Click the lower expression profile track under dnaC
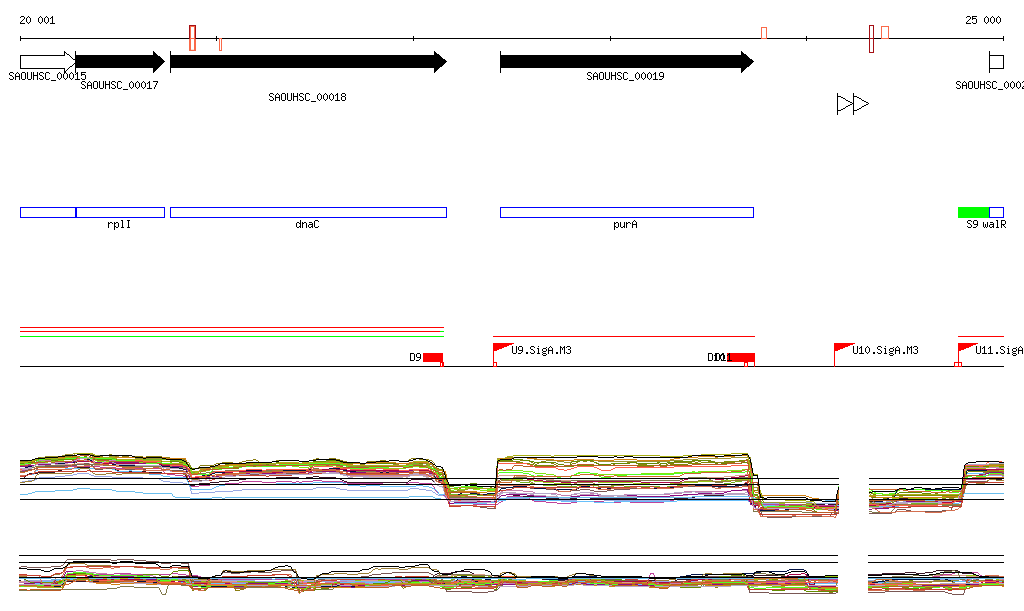The width and height of the screenshot is (1024, 611). click(x=308, y=578)
